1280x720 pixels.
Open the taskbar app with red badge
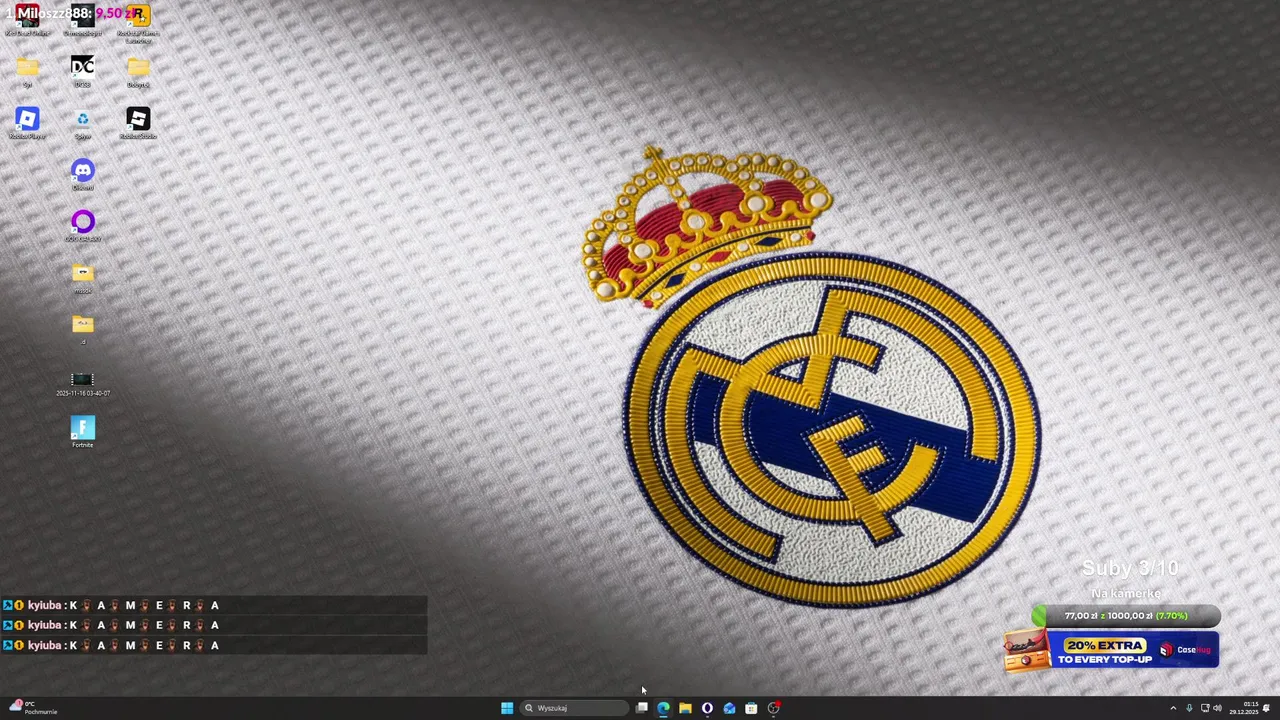[774, 708]
